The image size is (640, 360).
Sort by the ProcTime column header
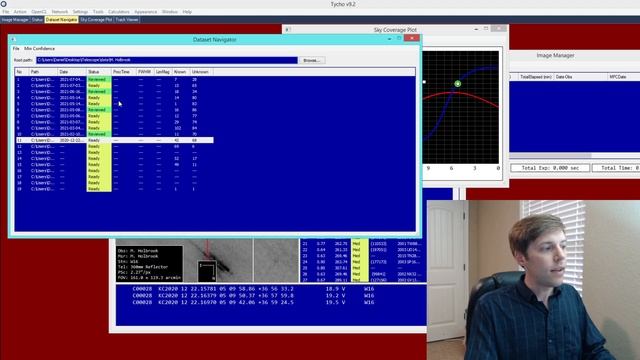pyautogui.click(x=123, y=72)
